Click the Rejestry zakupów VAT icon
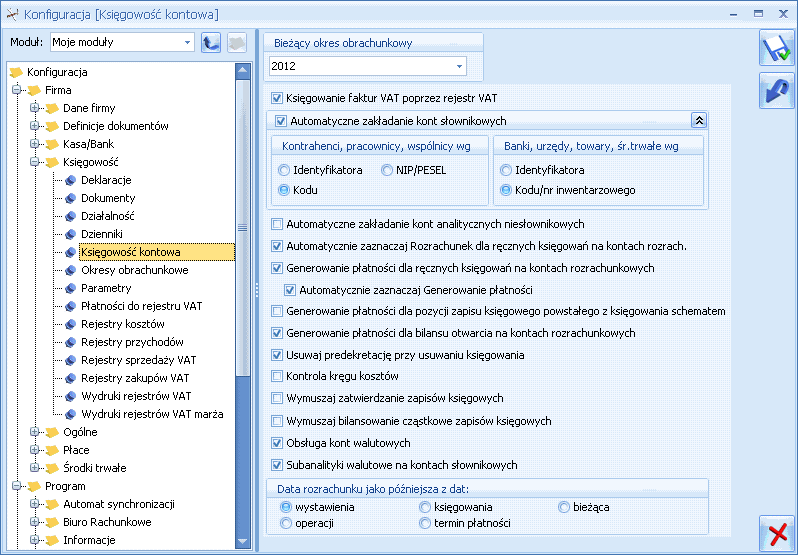Viewport: 798px width, 555px height. pyautogui.click(x=71, y=378)
